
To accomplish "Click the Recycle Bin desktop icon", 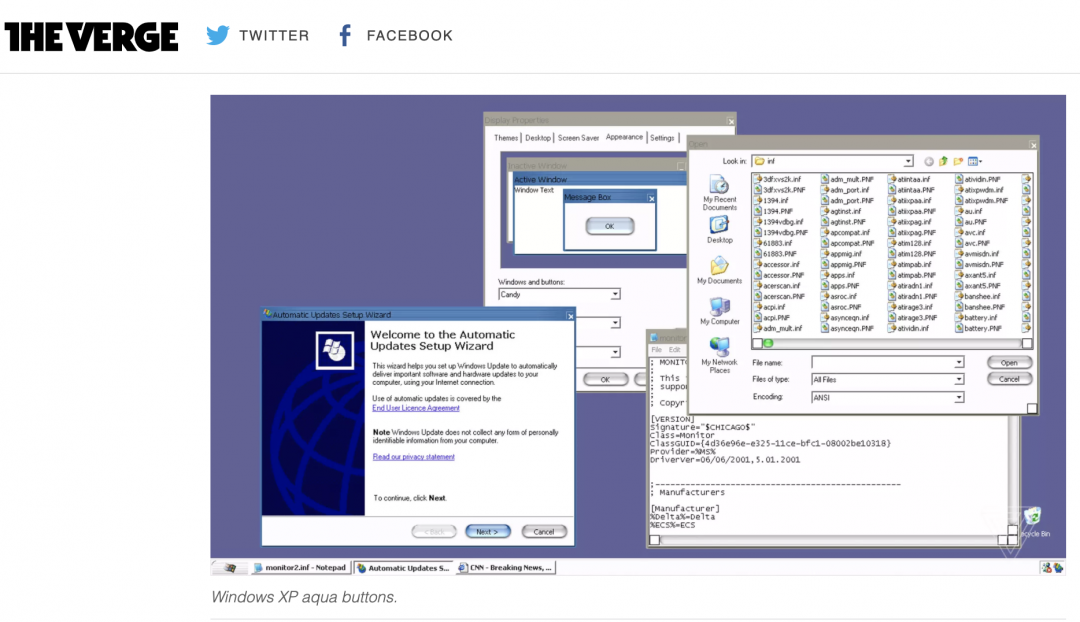I will [1032, 518].
